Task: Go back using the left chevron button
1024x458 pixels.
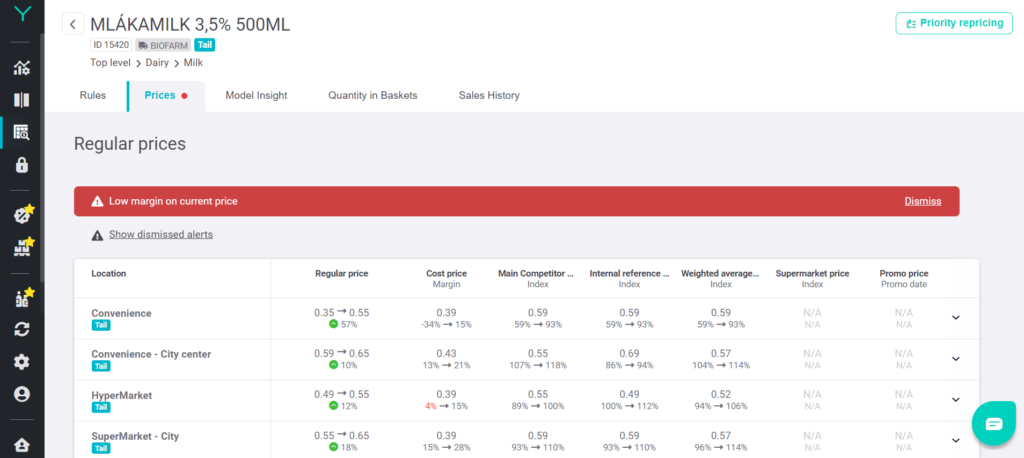Action: pyautogui.click(x=74, y=24)
